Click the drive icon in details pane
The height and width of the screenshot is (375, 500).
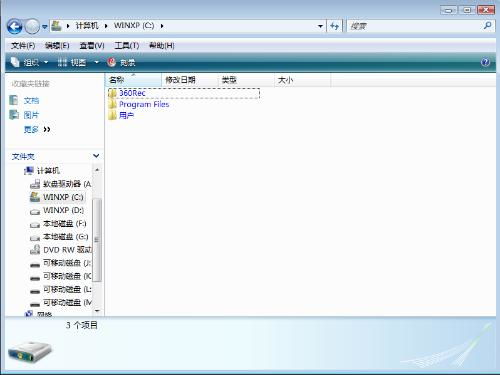coord(30,353)
